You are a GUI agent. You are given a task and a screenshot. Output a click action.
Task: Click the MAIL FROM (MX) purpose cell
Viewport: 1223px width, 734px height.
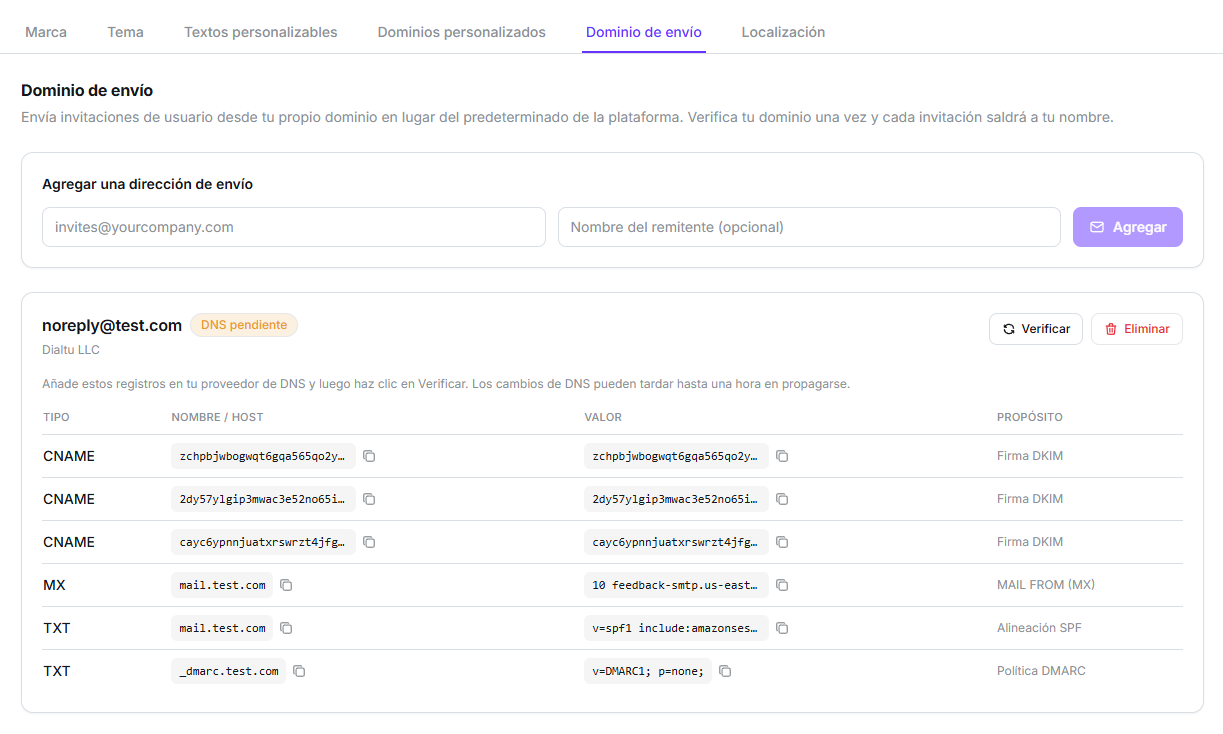(1046, 585)
